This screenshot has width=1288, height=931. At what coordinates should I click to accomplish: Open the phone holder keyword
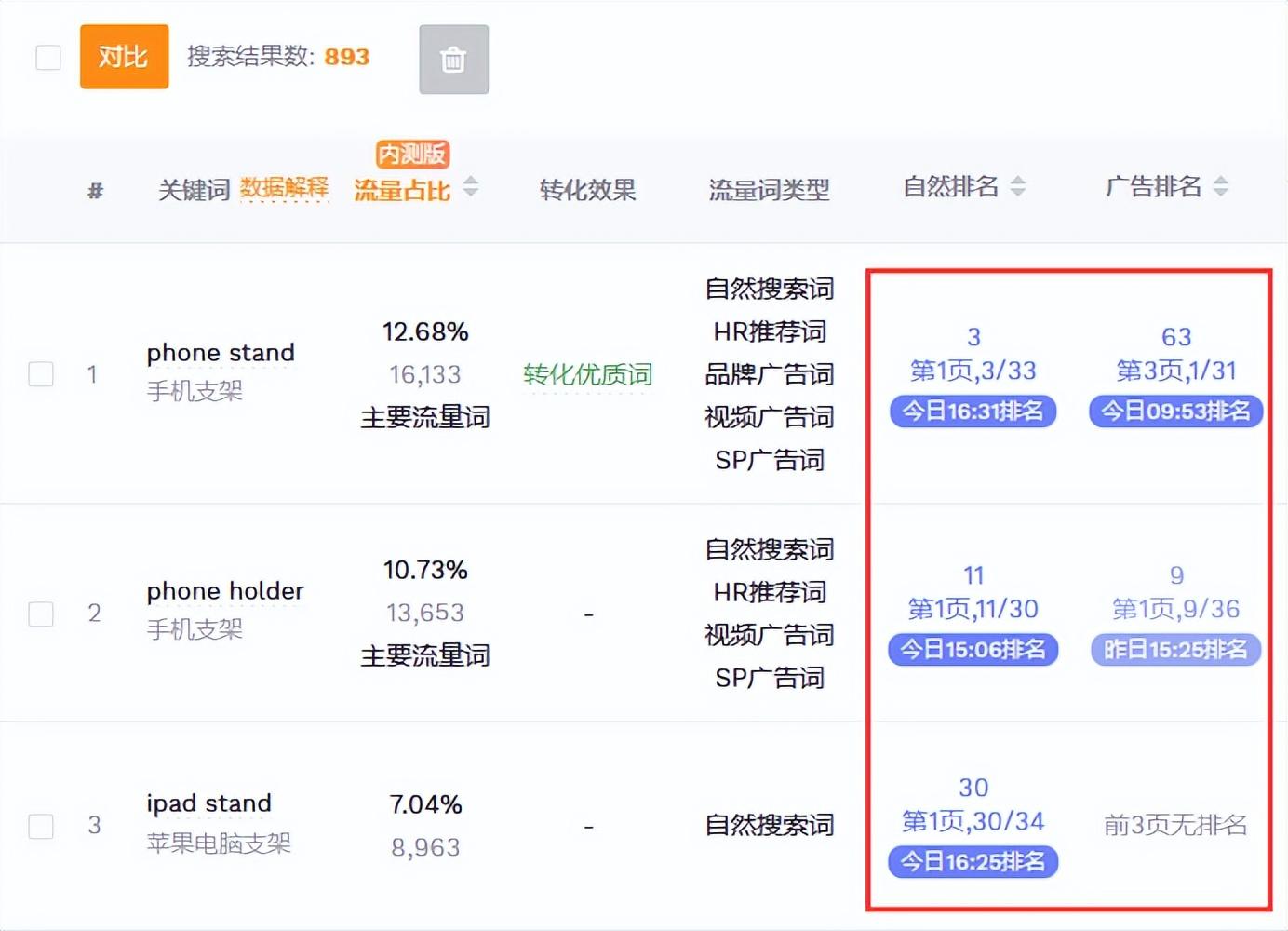point(225,591)
